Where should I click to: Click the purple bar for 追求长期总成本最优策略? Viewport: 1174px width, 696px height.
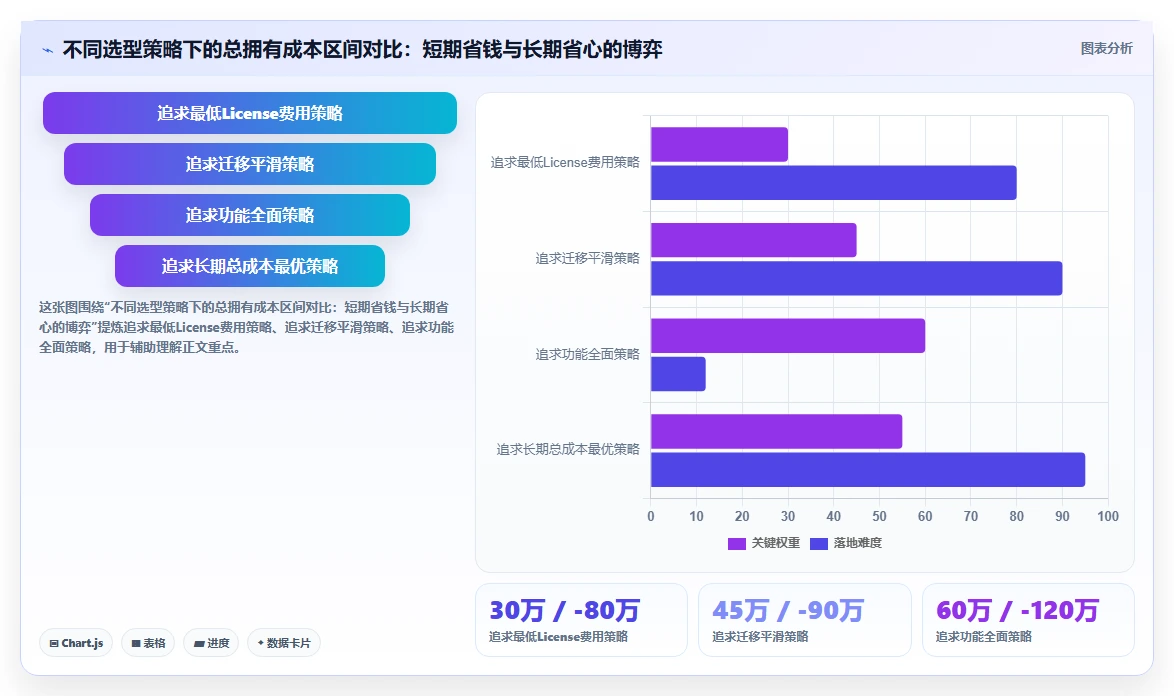[776, 431]
